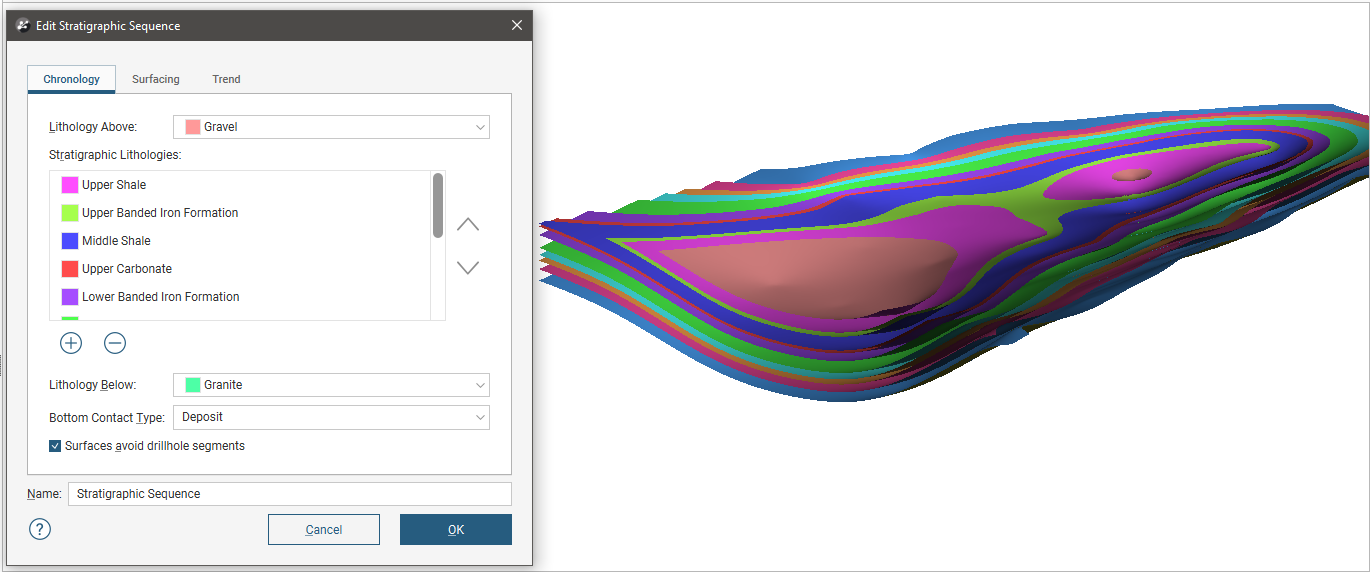Switch to the Surfacing tab
This screenshot has width=1370, height=572.
click(156, 79)
